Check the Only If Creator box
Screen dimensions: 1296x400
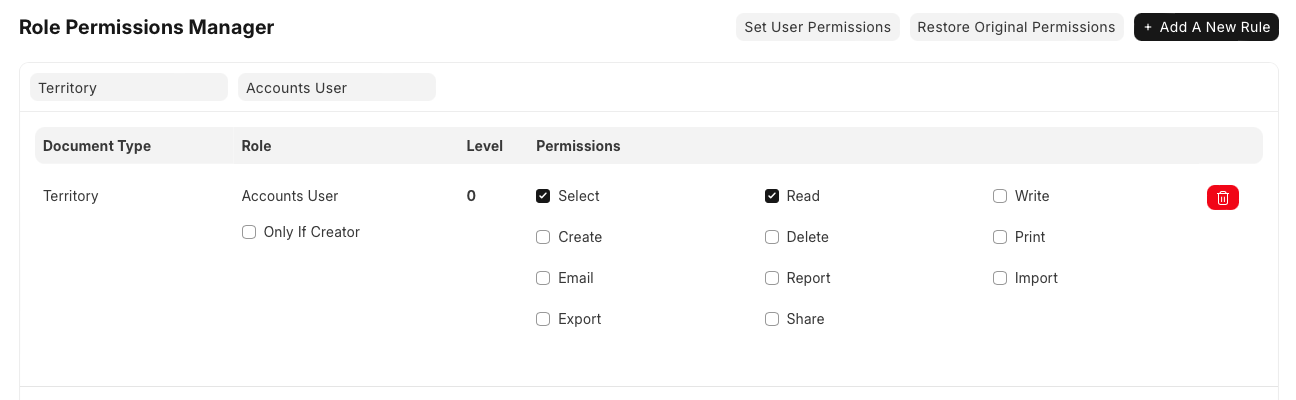pyautogui.click(x=249, y=232)
